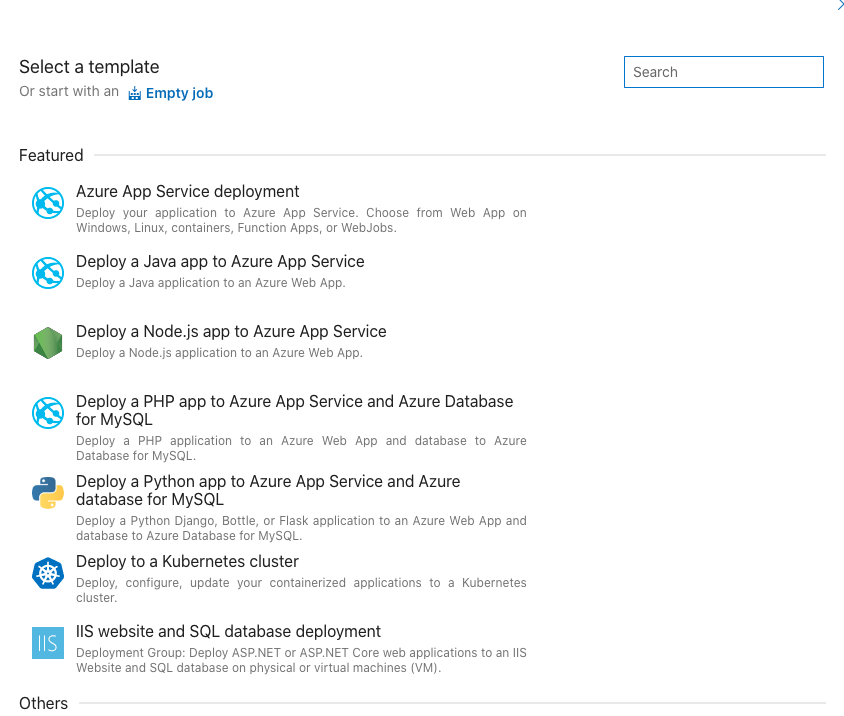Screen dimensions: 844x716
Task: Click the PHP app Azure globe icon
Action: tap(48, 413)
